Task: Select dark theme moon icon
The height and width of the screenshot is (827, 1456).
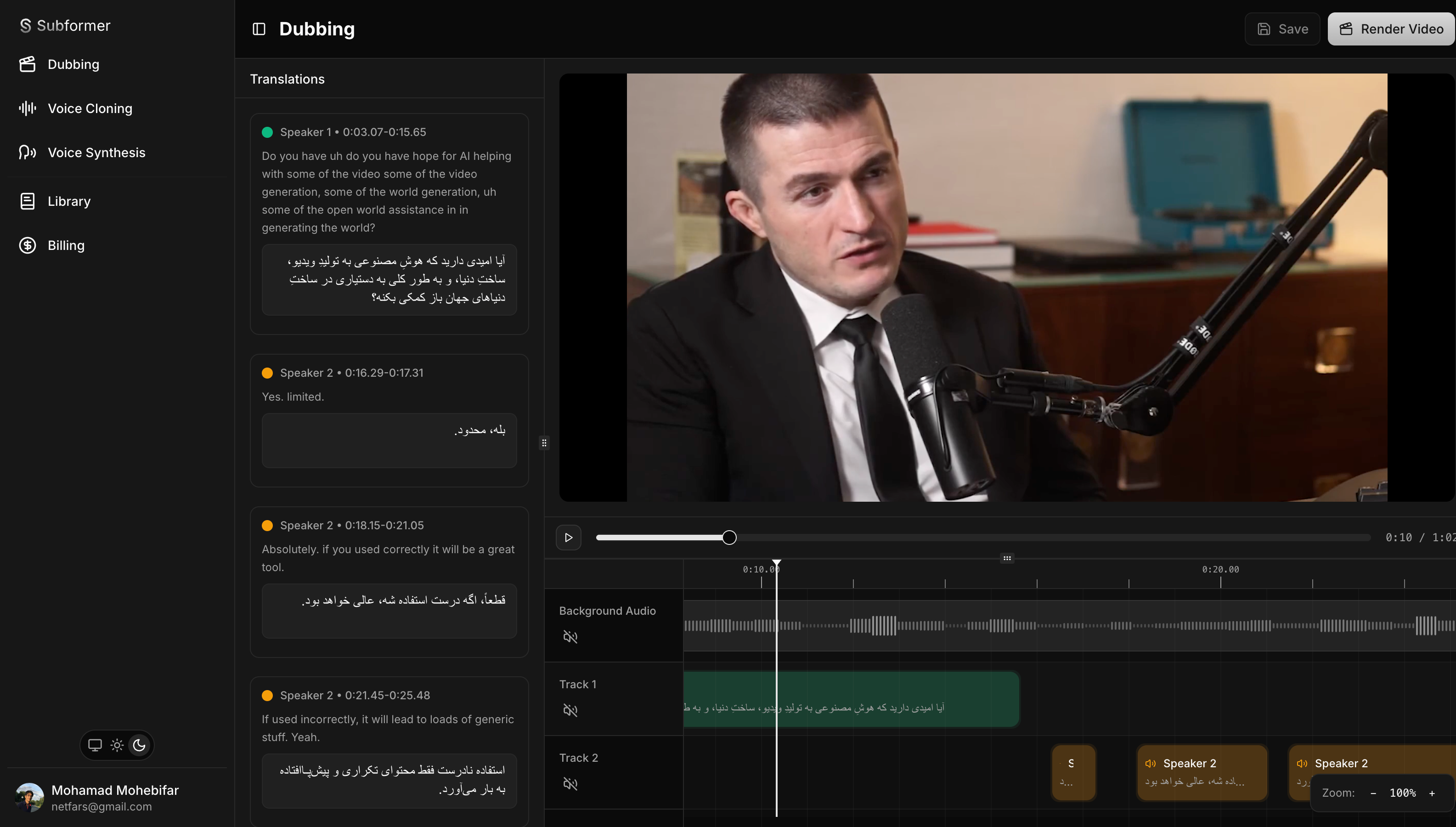Action: [139, 745]
